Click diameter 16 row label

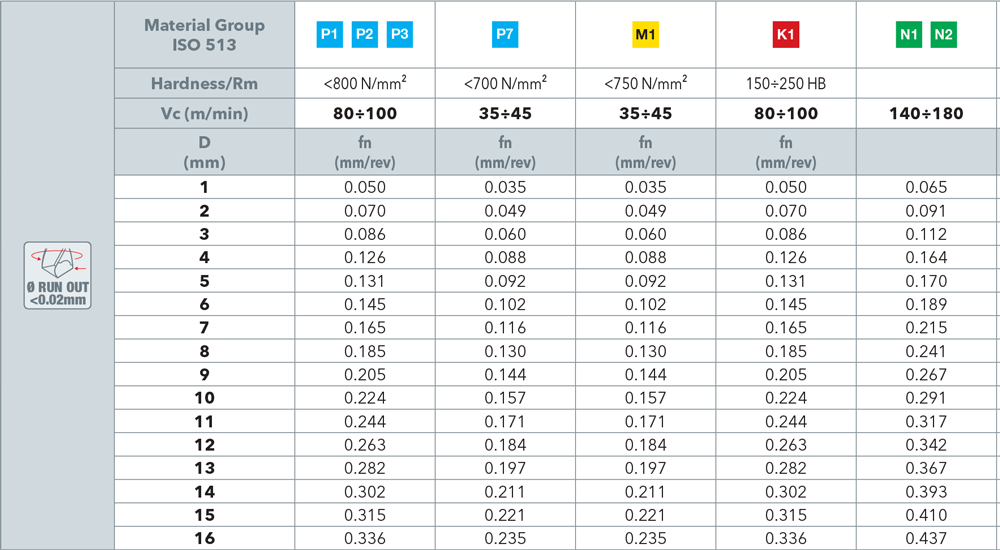[x=205, y=538]
